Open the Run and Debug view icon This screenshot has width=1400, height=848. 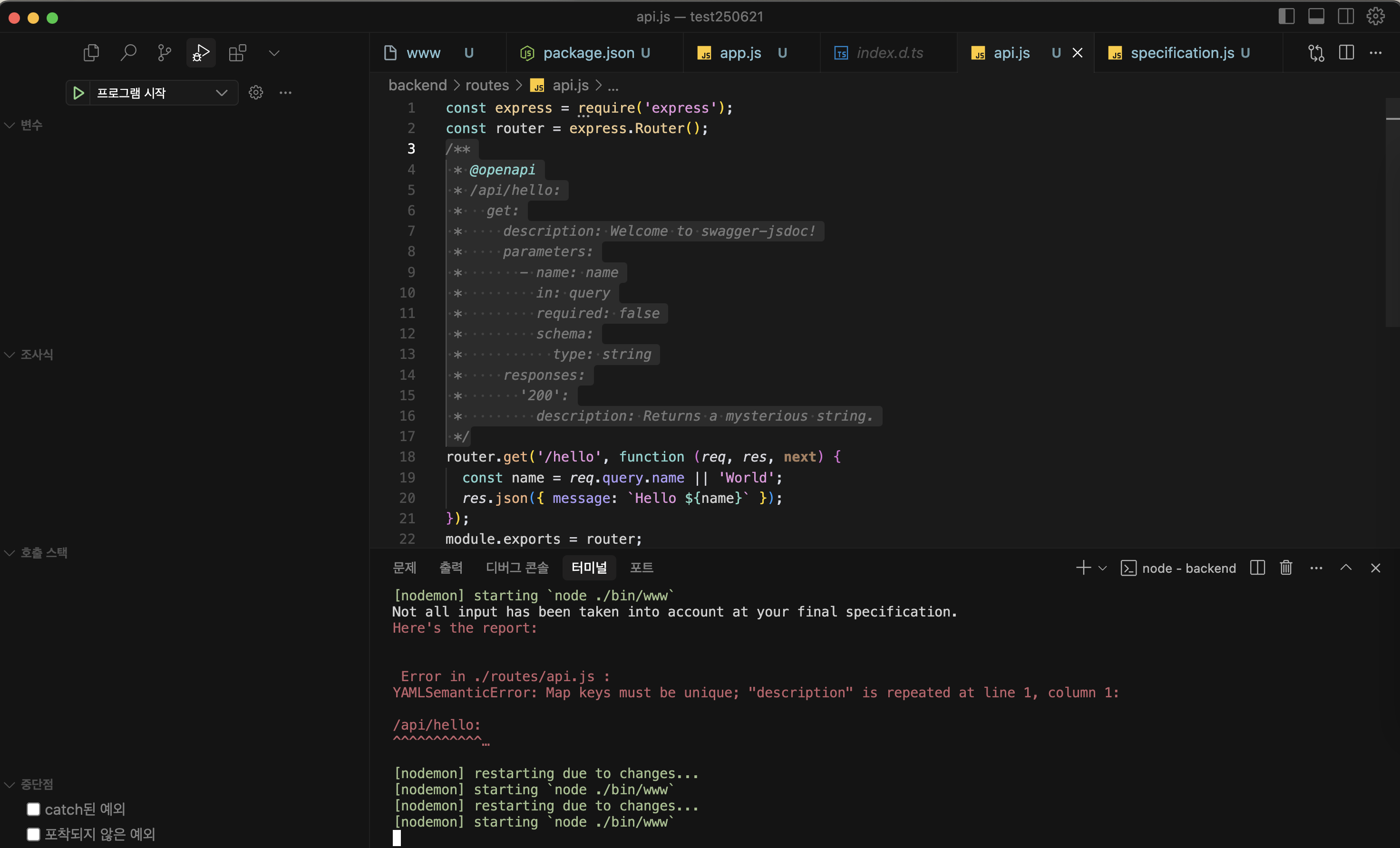point(201,53)
